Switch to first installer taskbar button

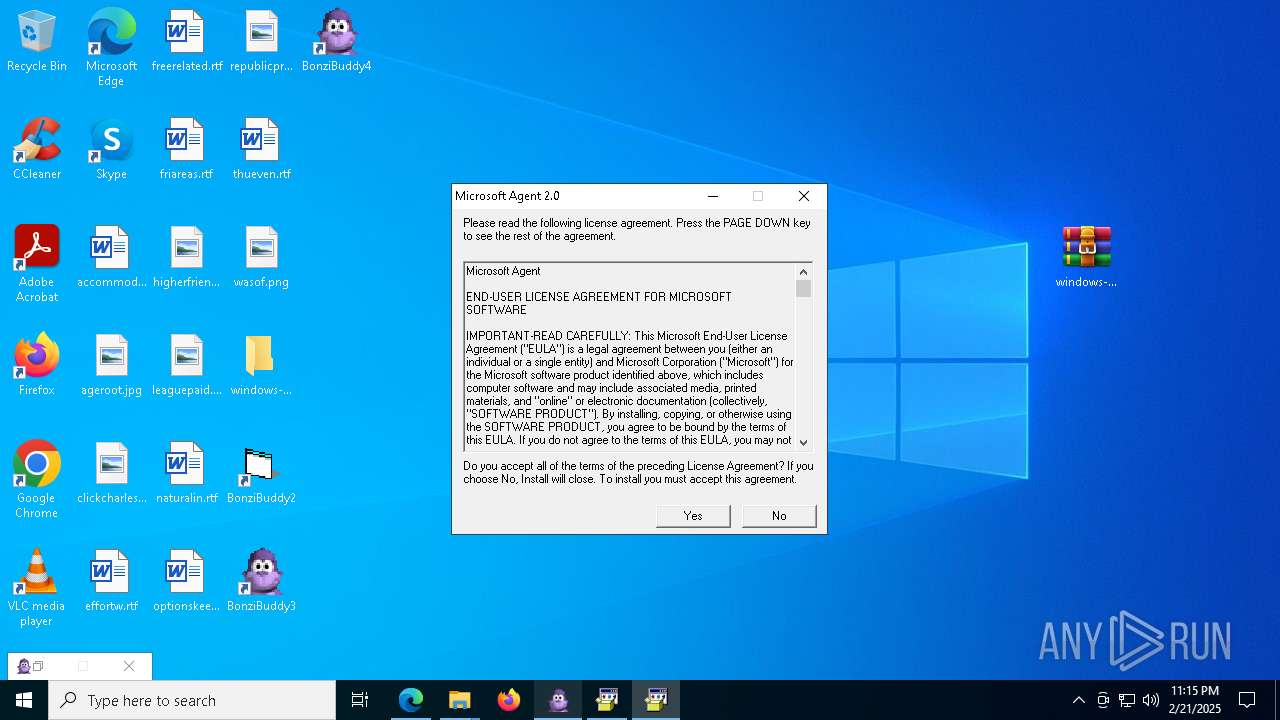(x=607, y=700)
